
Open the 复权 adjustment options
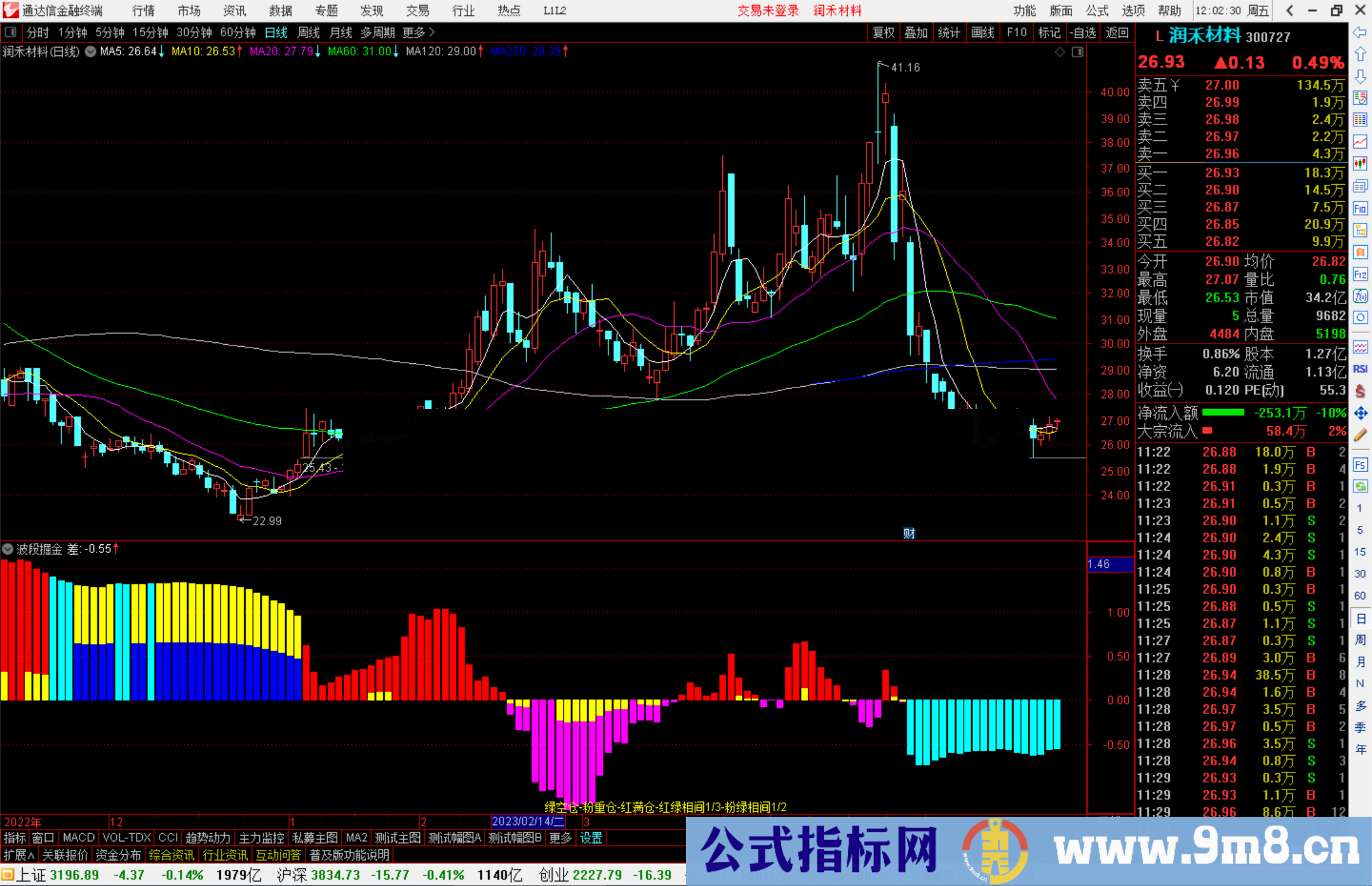(883, 32)
